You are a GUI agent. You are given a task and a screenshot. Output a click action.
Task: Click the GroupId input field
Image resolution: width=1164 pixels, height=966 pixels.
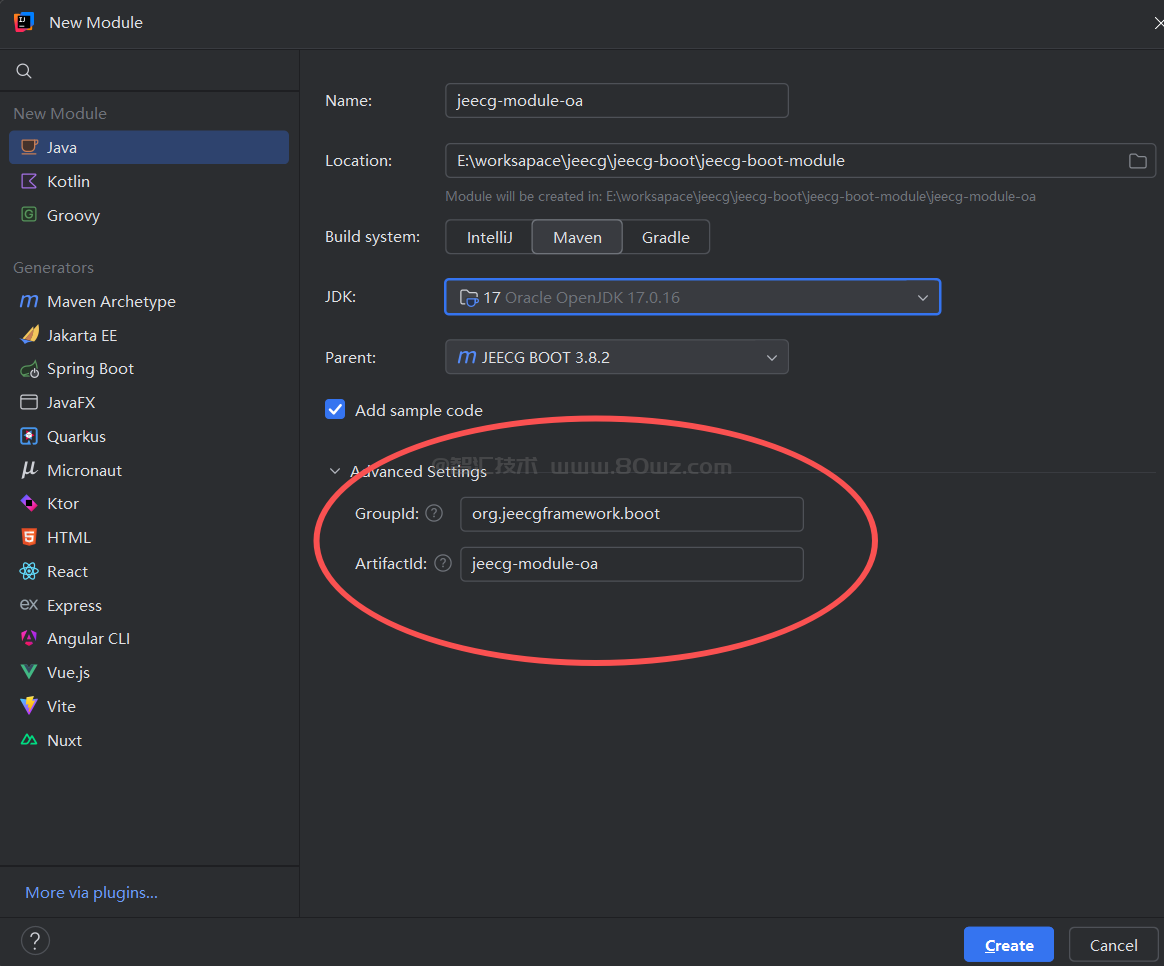click(x=632, y=514)
